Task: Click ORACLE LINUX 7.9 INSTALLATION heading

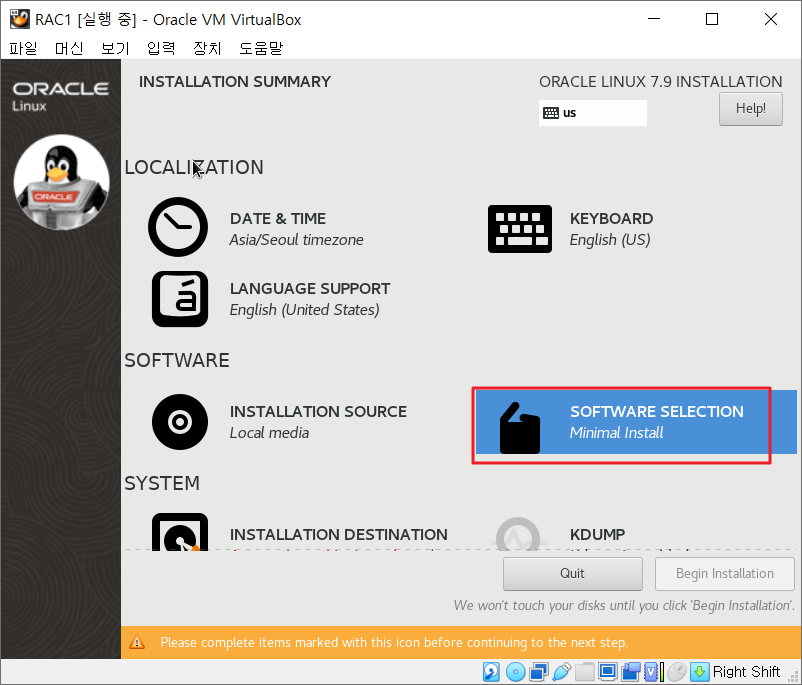Action: [x=660, y=82]
